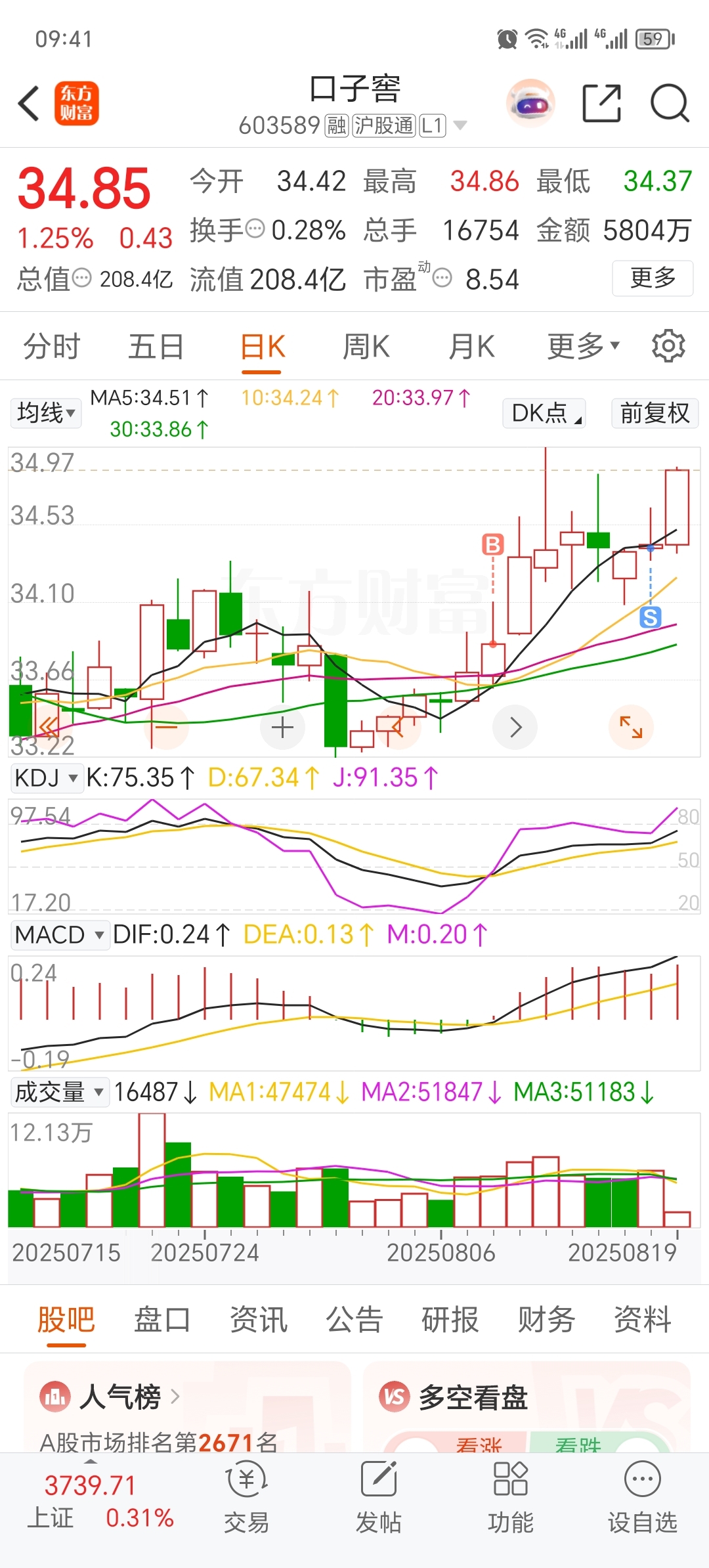
Task: Tap turnover rate info icon
Action: pyautogui.click(x=255, y=229)
